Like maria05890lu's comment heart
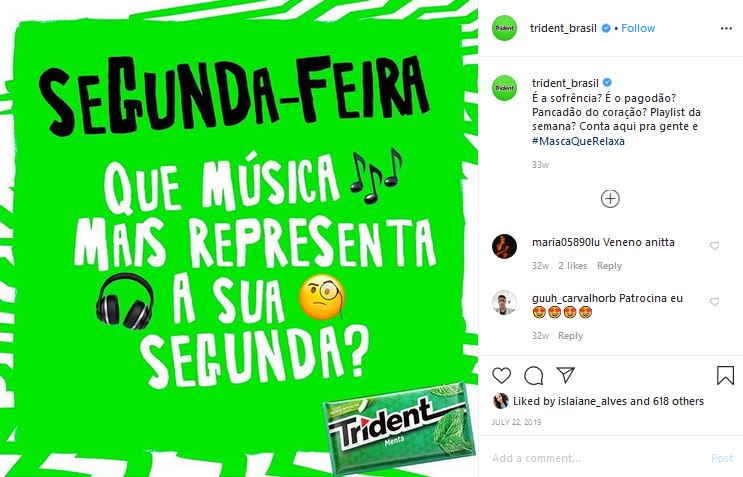Viewport: 743px width, 477px height. (715, 245)
